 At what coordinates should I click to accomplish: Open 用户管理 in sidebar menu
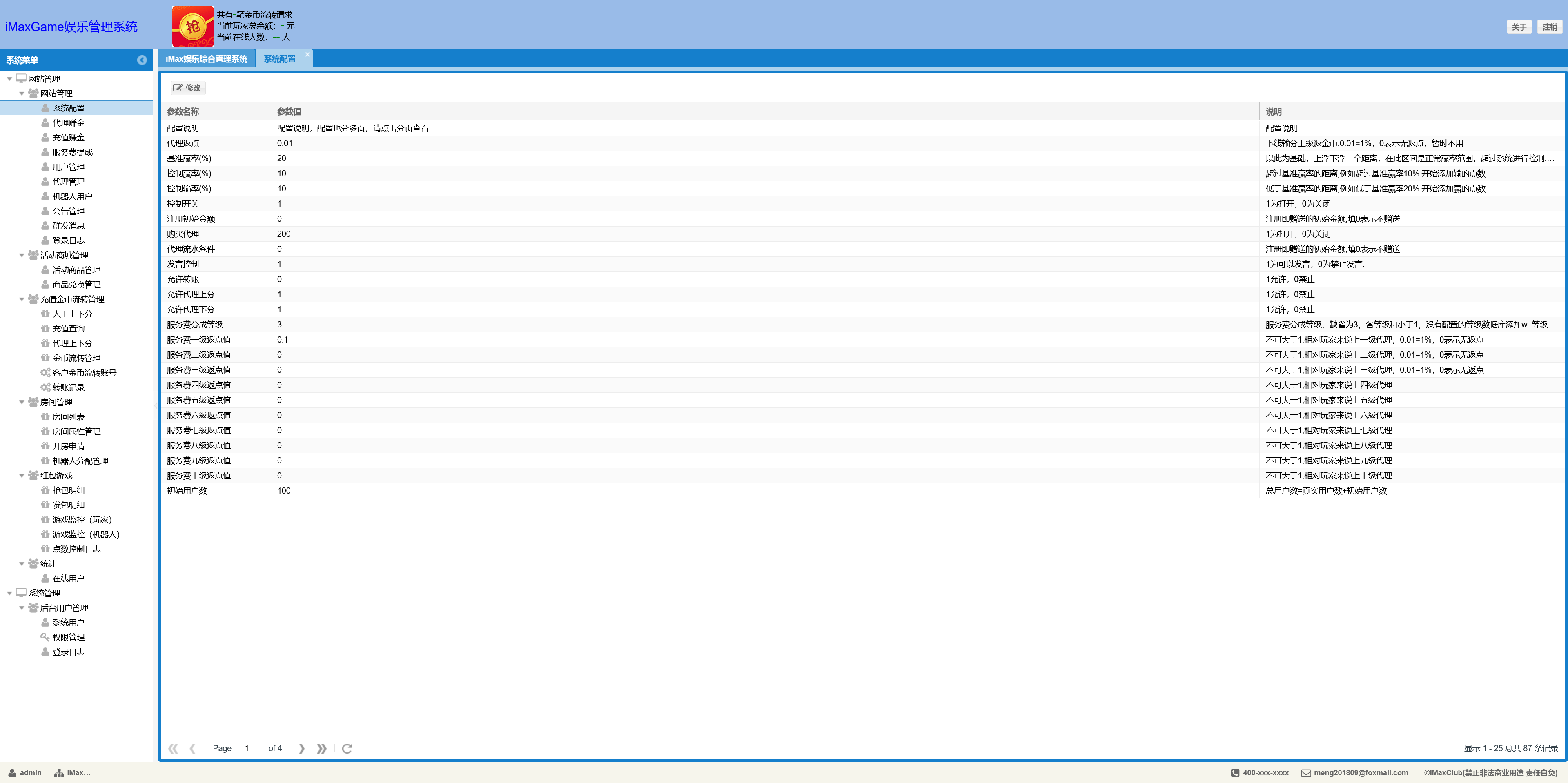[x=68, y=167]
